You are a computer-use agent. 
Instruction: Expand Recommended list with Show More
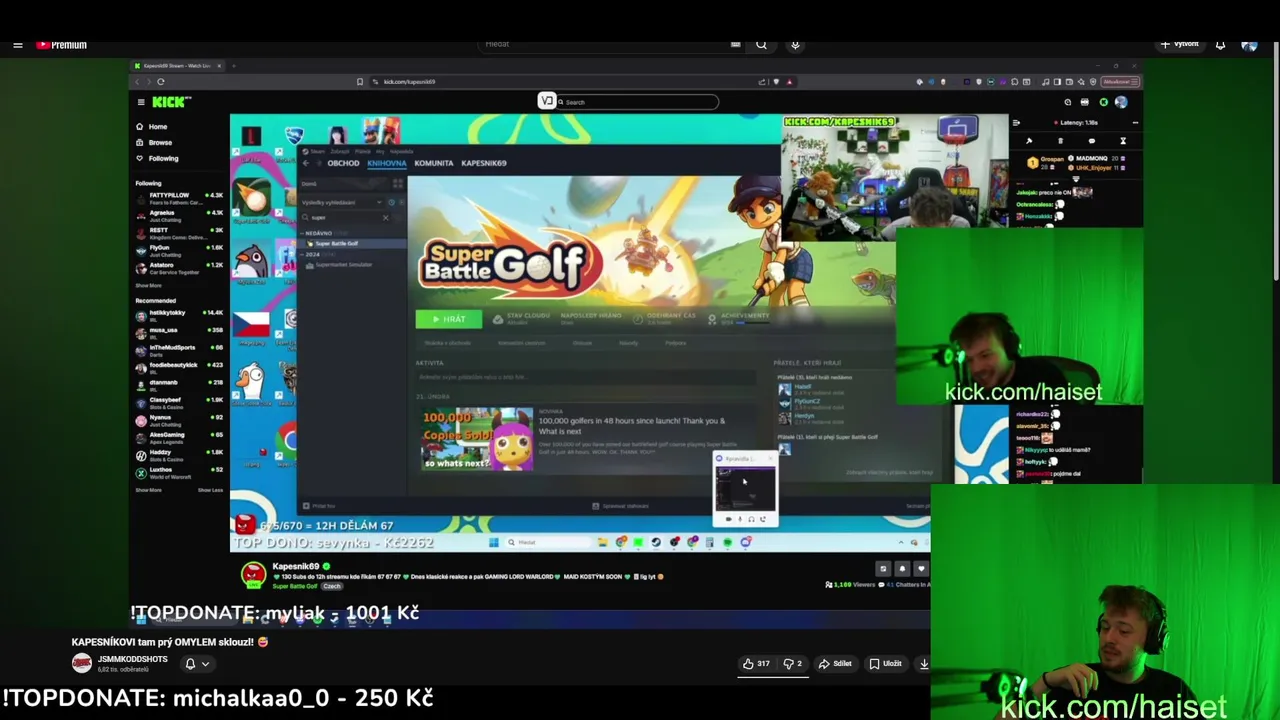148,490
